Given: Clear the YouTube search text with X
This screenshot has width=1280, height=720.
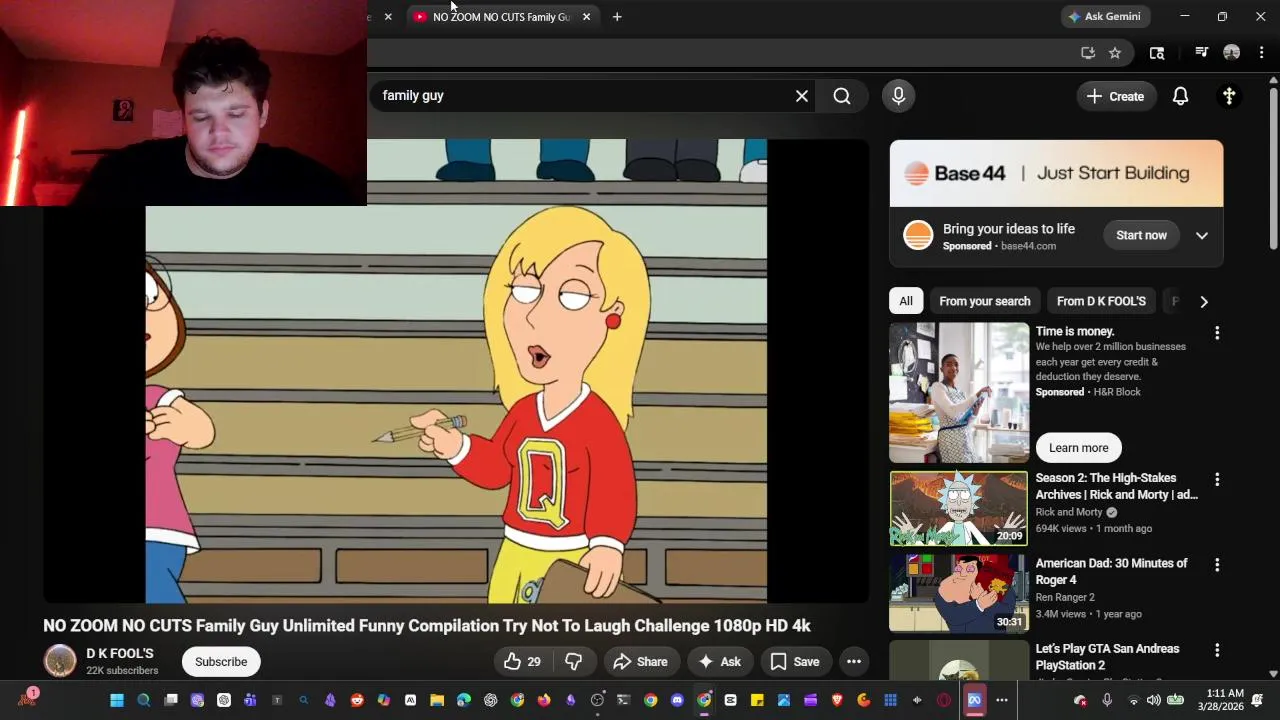Looking at the screenshot, I should coord(801,96).
